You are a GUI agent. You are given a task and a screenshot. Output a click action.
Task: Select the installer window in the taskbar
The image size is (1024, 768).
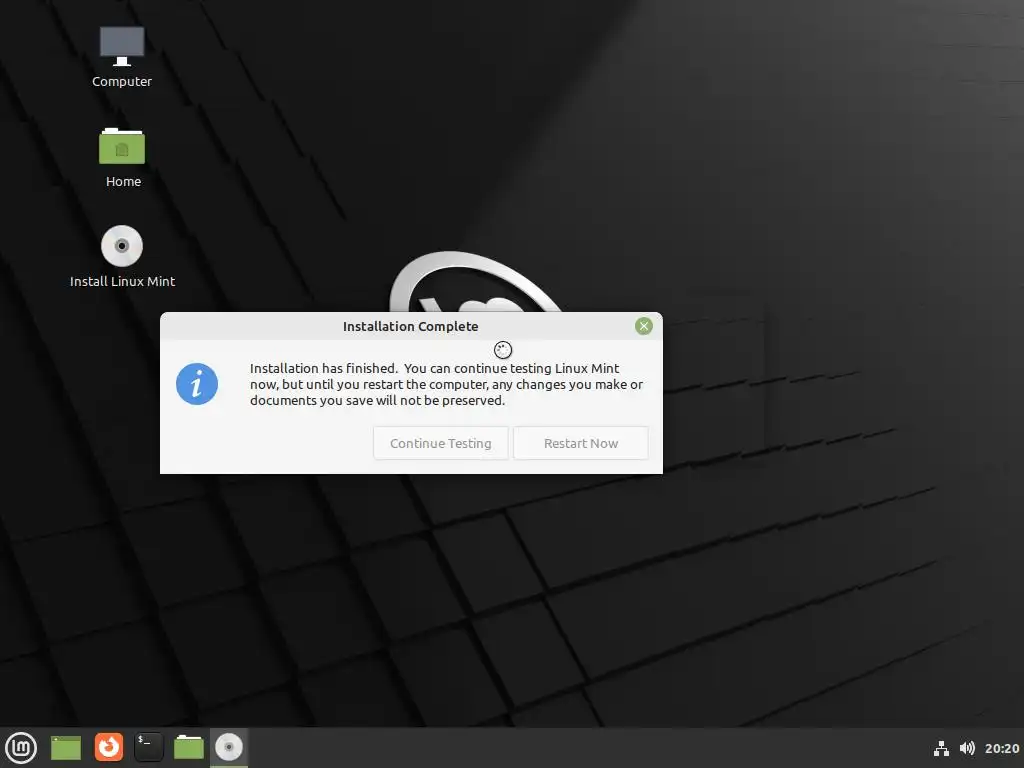click(229, 748)
